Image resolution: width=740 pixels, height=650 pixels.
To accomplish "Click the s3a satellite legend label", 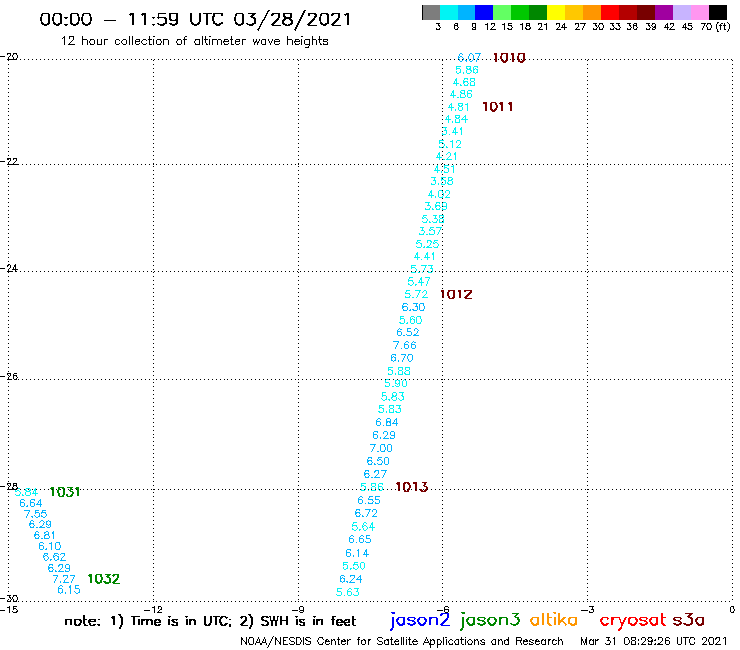I will (x=688, y=620).
